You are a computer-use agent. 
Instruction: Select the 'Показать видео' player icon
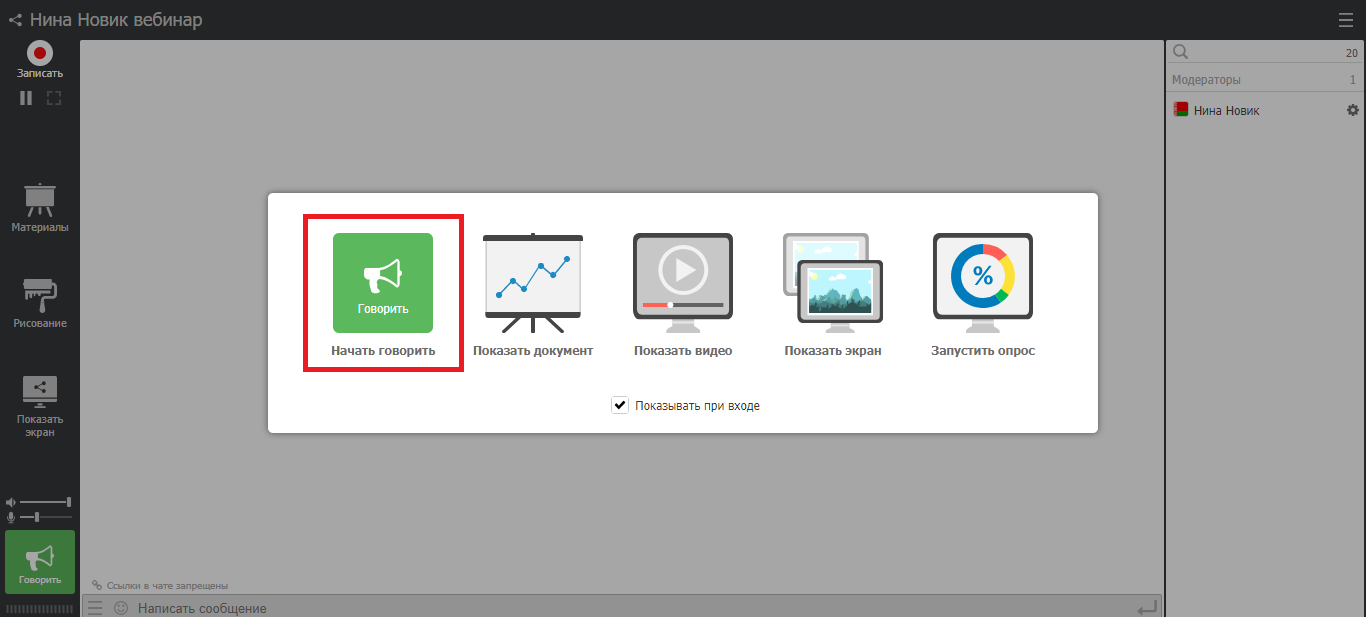point(683,277)
